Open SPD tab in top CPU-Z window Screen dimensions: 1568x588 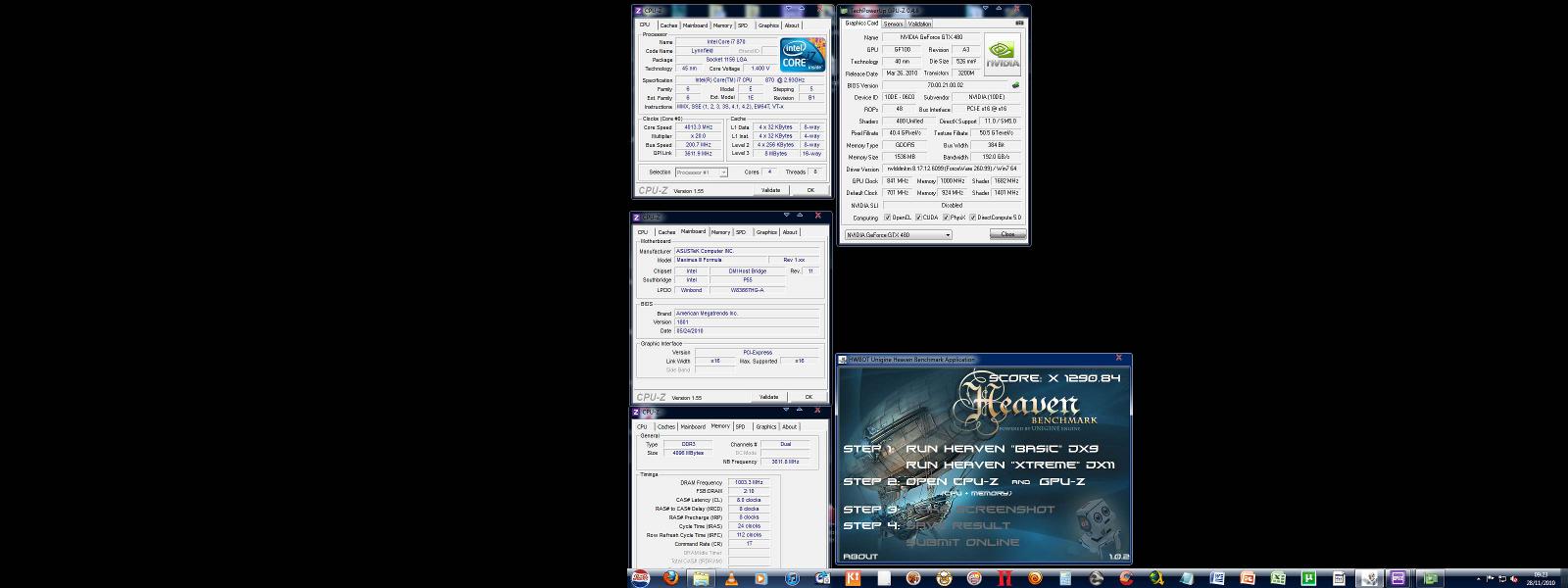(x=743, y=25)
